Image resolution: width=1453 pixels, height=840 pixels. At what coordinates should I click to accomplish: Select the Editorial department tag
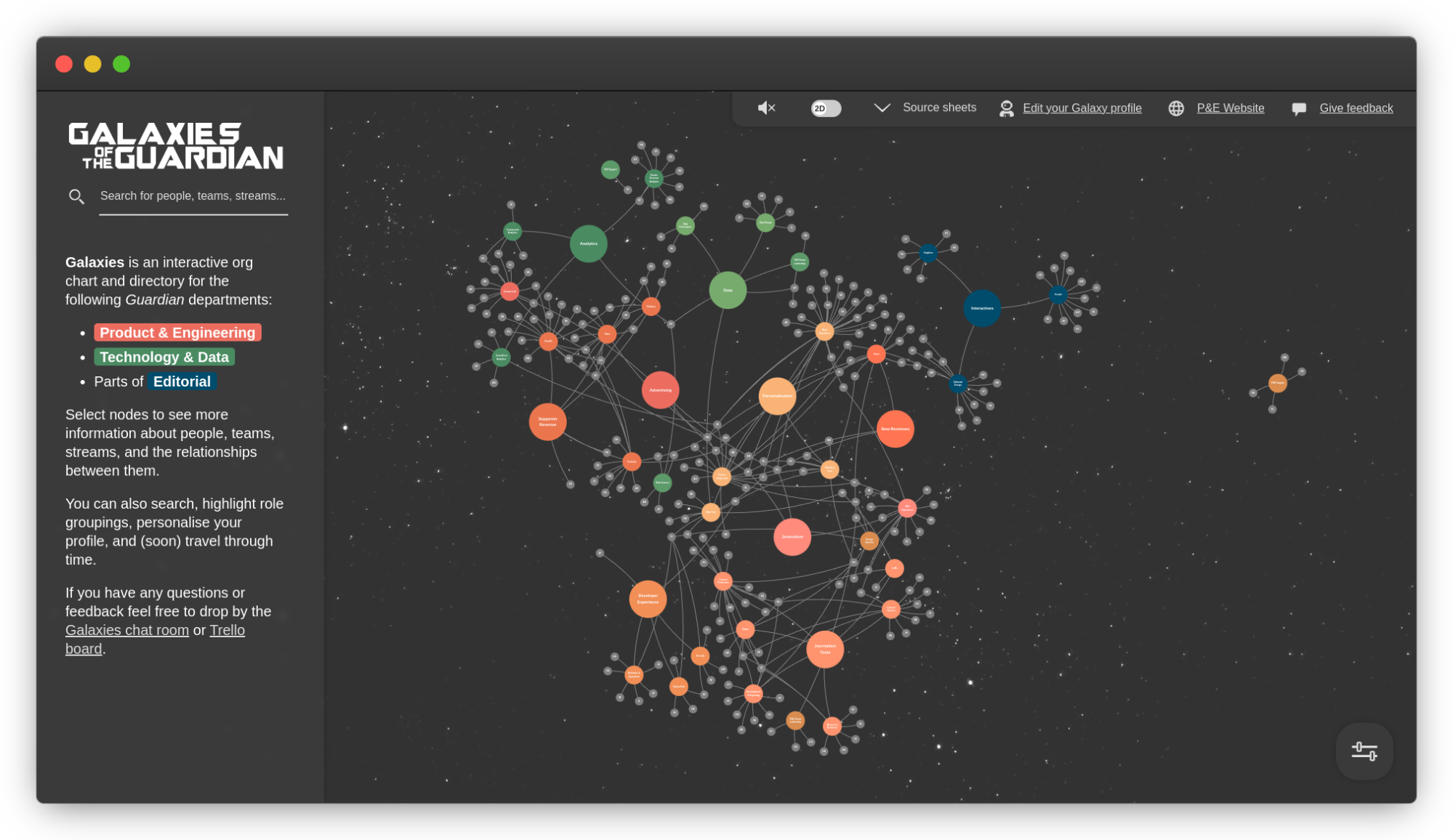(x=182, y=381)
